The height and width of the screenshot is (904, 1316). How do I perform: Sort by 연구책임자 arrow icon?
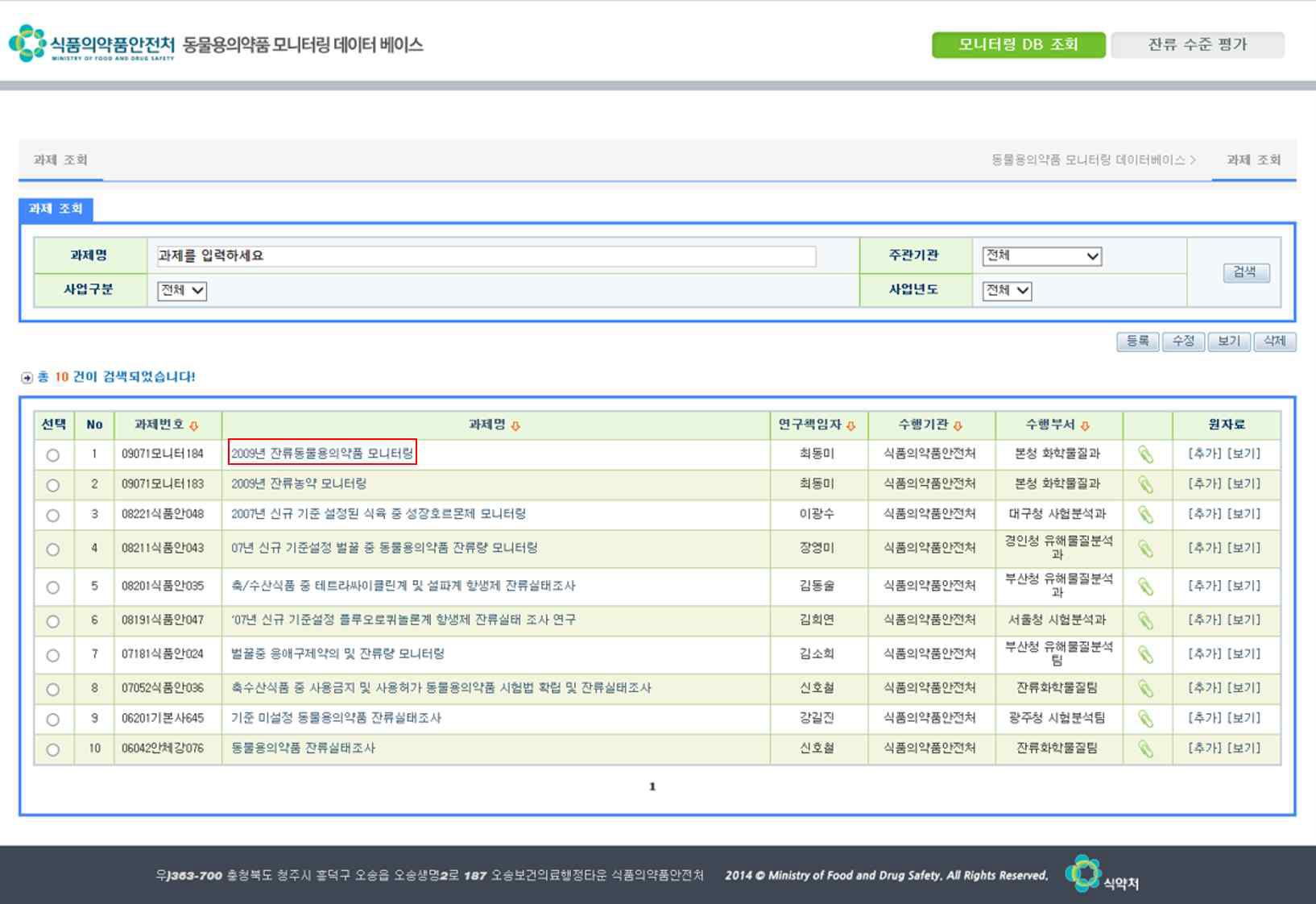[x=850, y=425]
